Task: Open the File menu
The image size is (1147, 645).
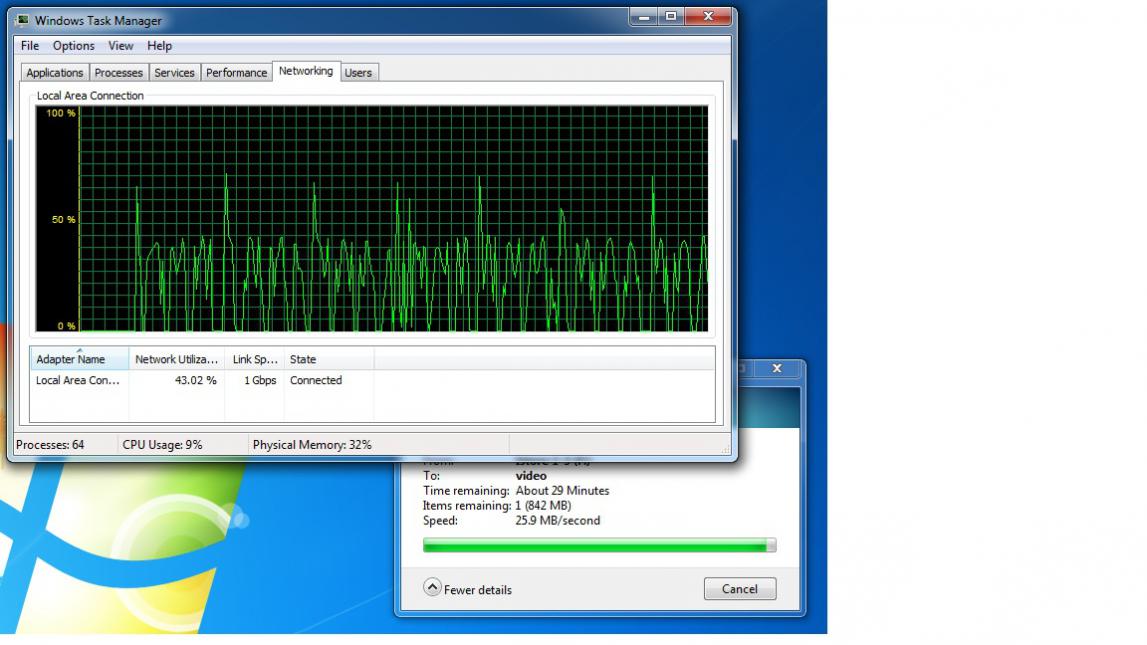Action: click(30, 45)
